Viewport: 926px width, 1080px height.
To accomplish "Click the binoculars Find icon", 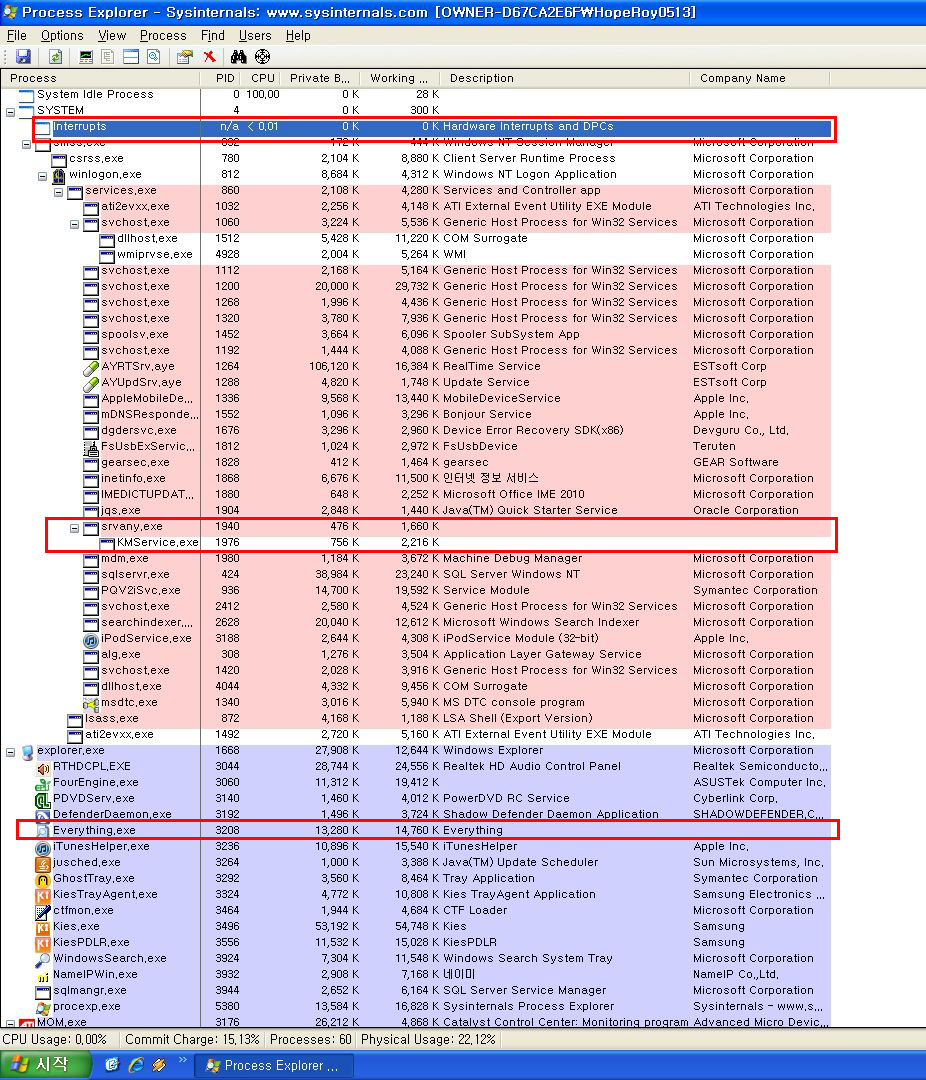I will [238, 56].
